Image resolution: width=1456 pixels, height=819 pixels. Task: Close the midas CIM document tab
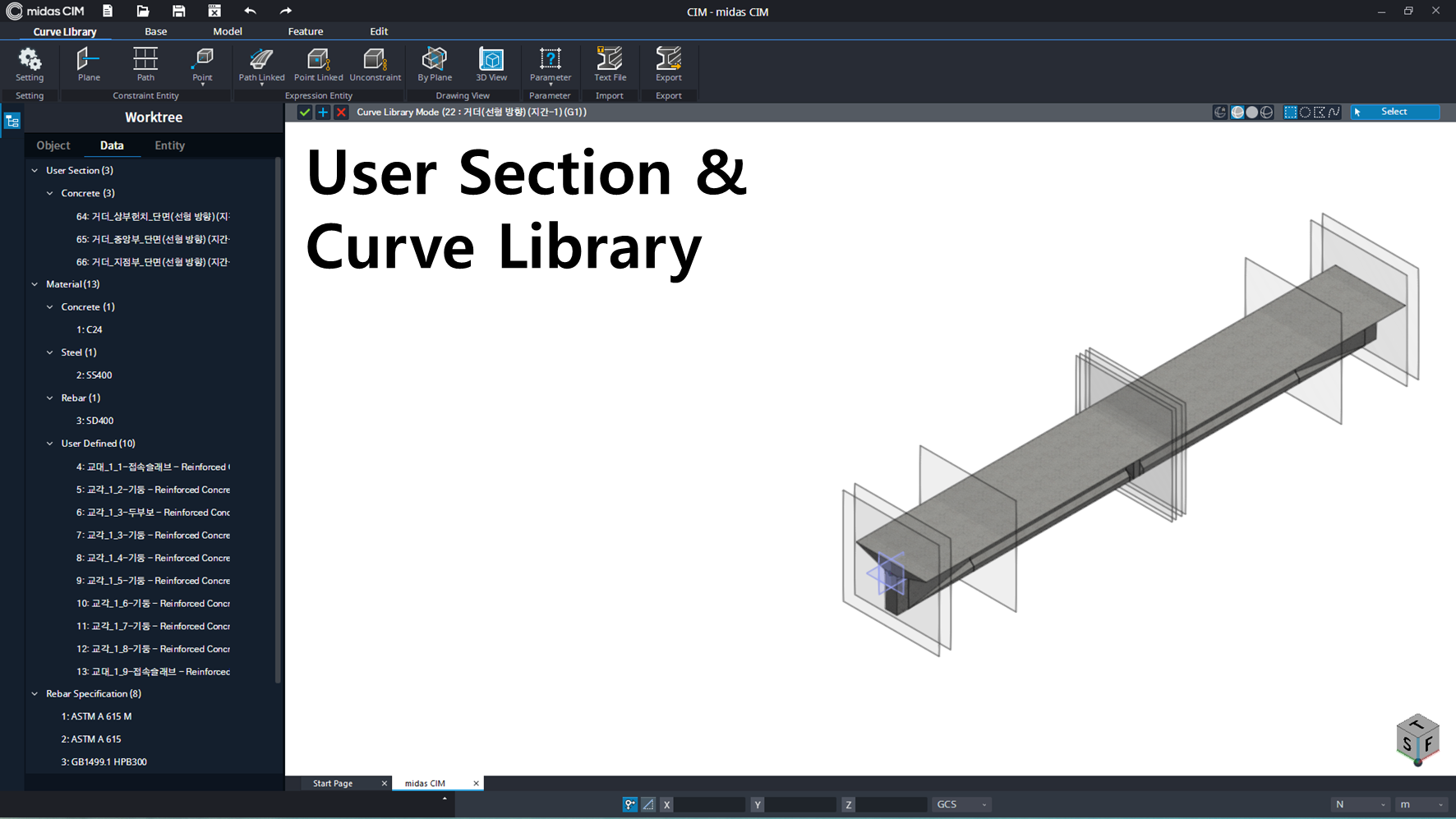pos(476,784)
